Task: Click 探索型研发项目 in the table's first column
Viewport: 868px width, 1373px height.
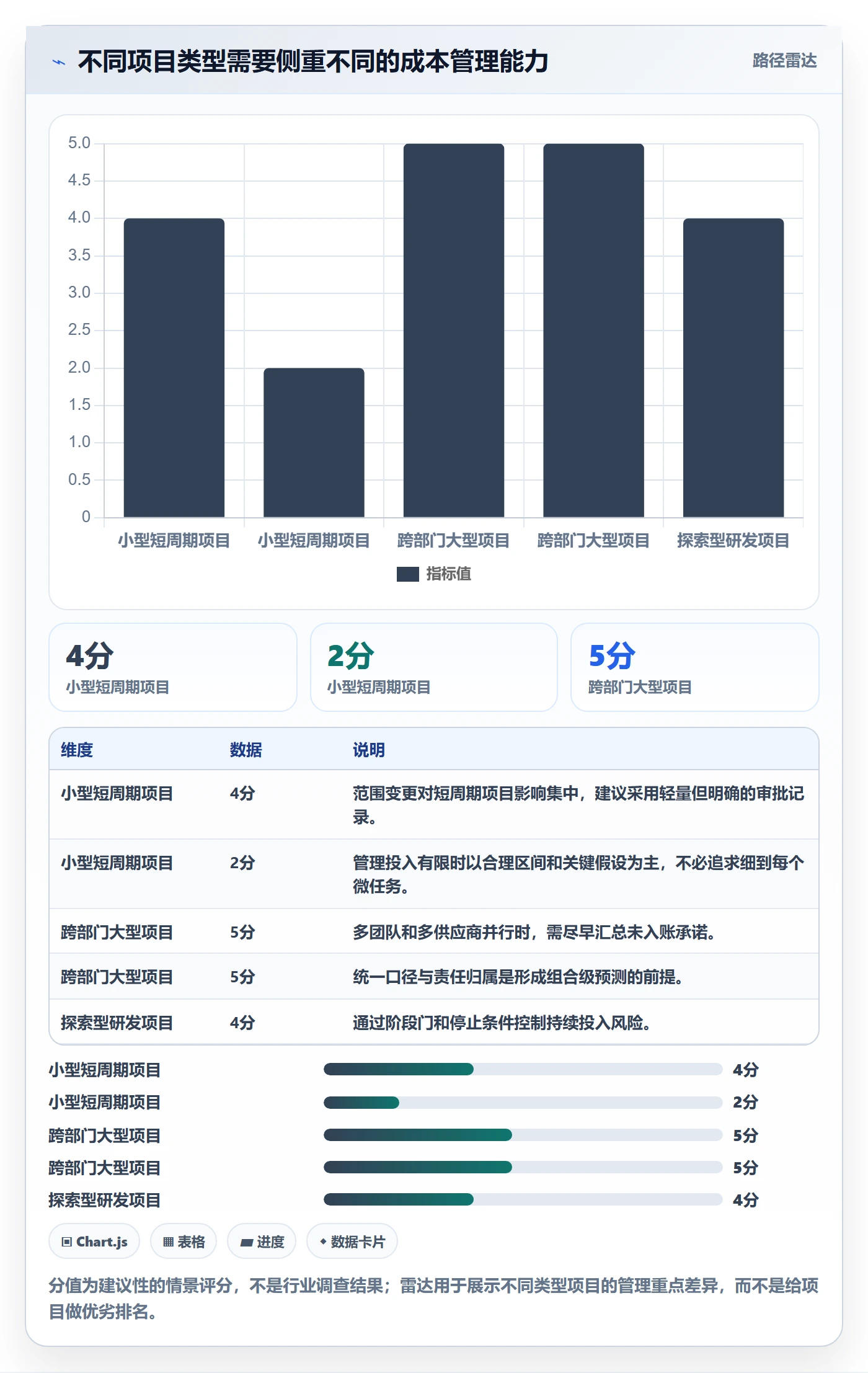Action: pos(117,1023)
